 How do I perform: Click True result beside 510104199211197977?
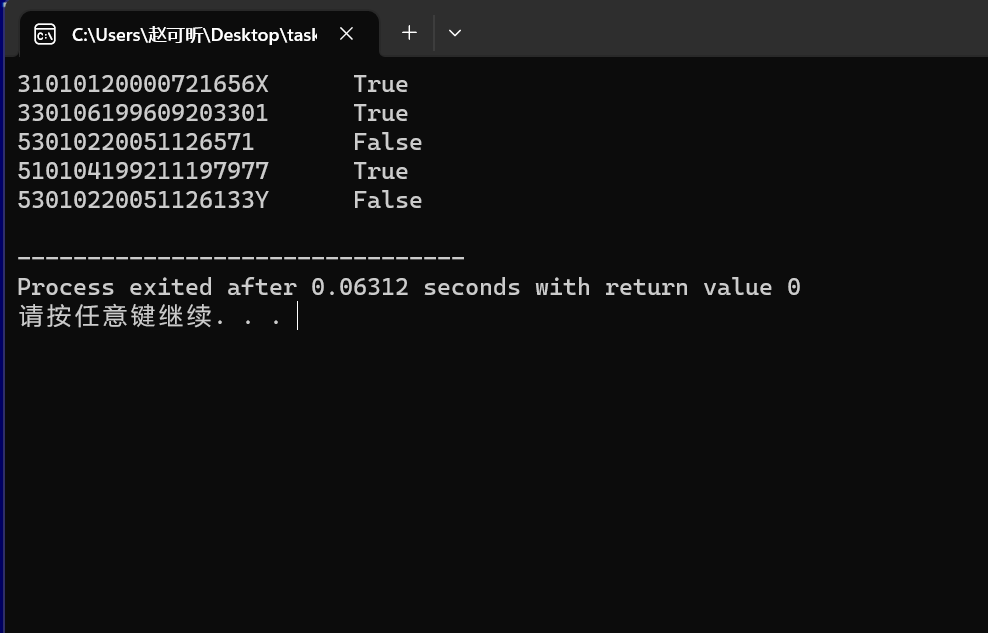tap(380, 171)
